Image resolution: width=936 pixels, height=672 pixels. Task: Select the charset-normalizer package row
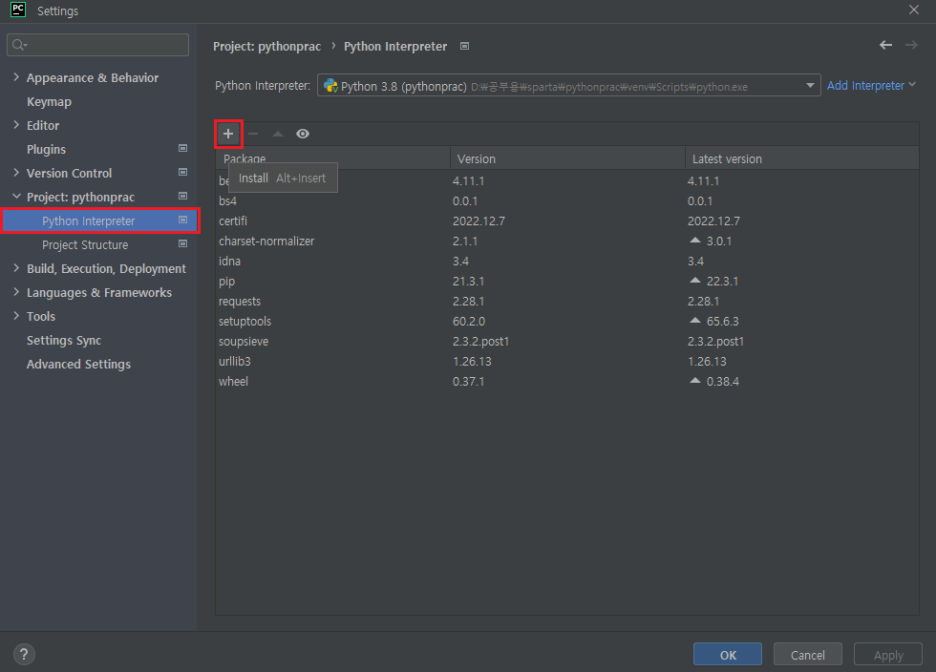(567, 241)
